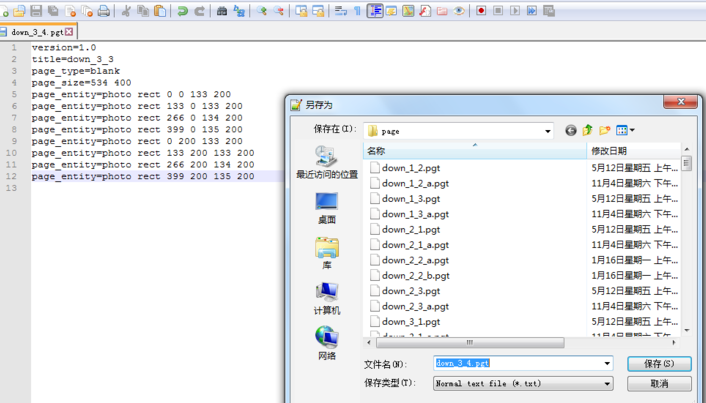Image resolution: width=706 pixels, height=403 pixels.
Task: Run macro multiple times icon
Action: tap(532, 11)
